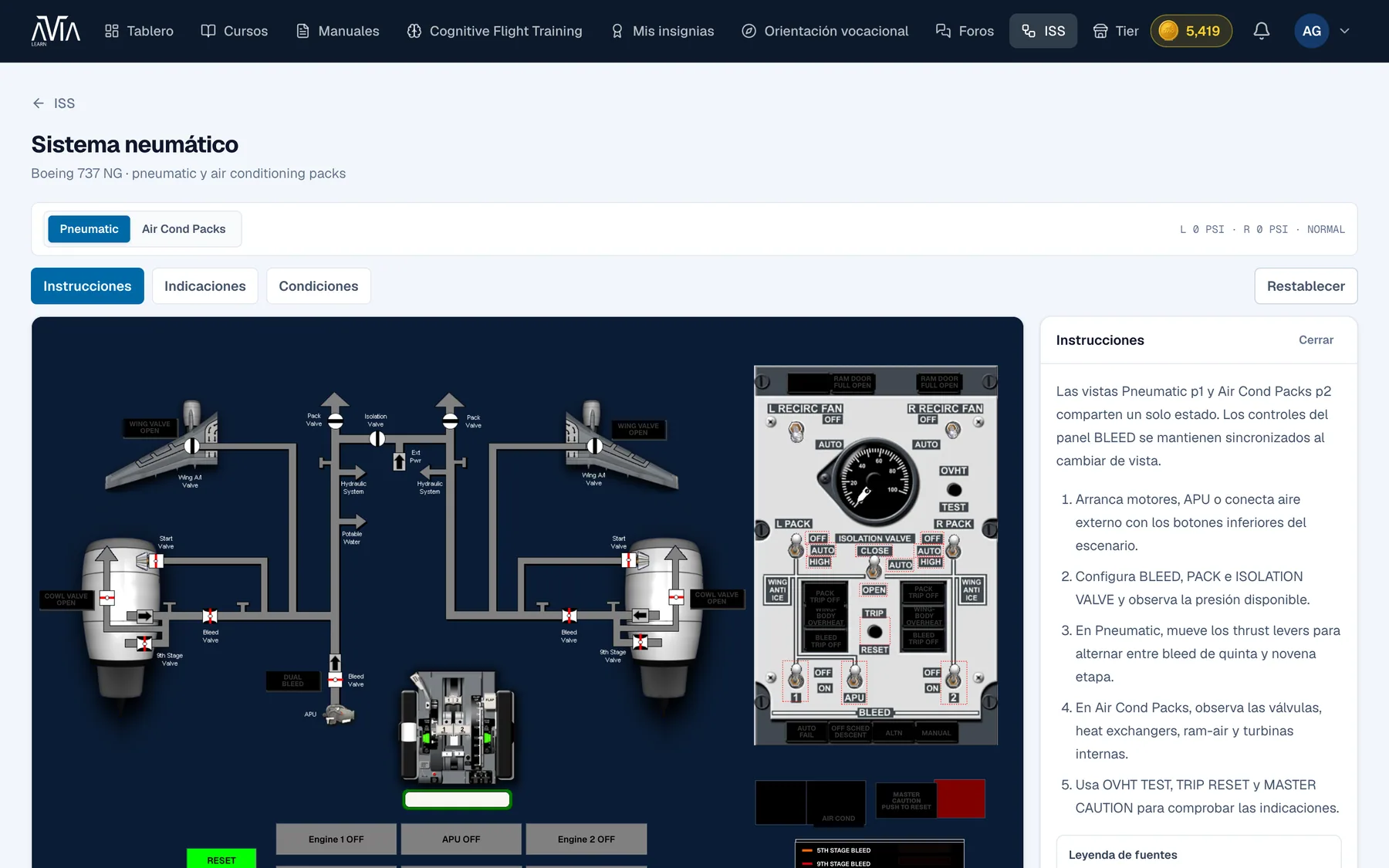Click the AIR COND annunciator
Viewport: 1389px width, 868px height.
[x=836, y=803]
